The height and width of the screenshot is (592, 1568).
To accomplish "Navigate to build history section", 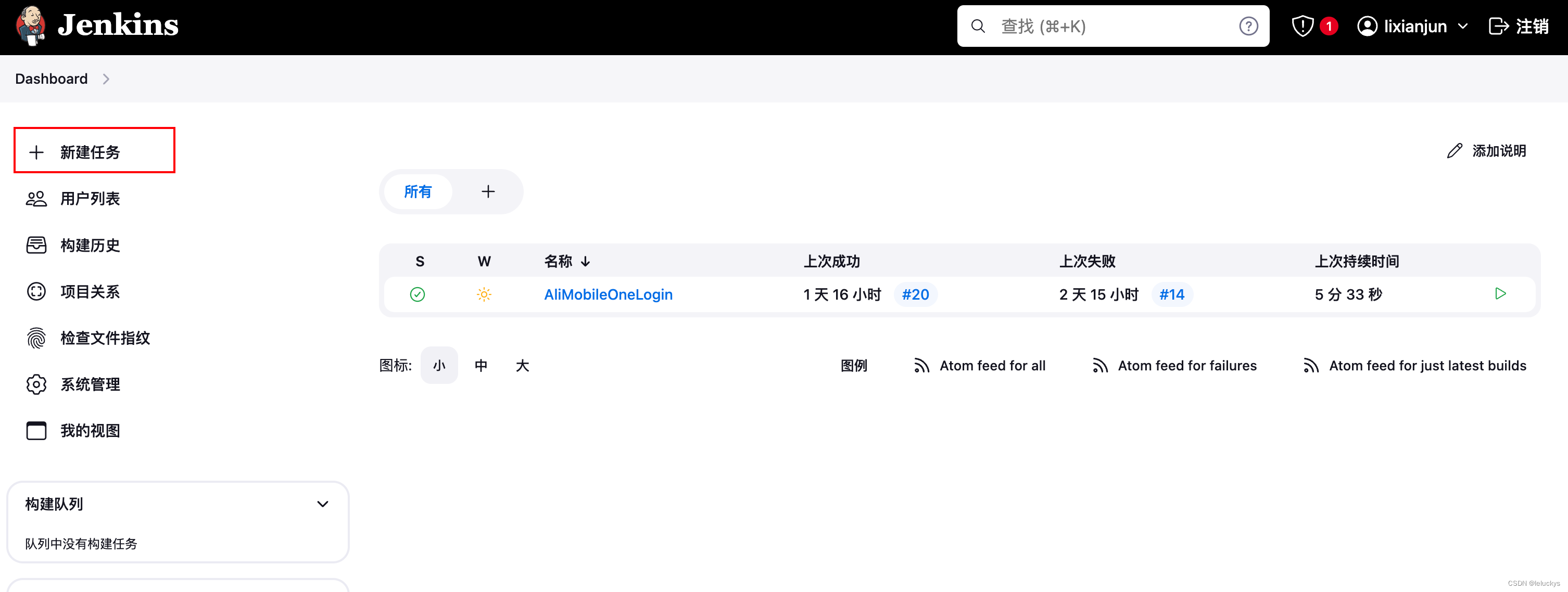I will pos(91,244).
